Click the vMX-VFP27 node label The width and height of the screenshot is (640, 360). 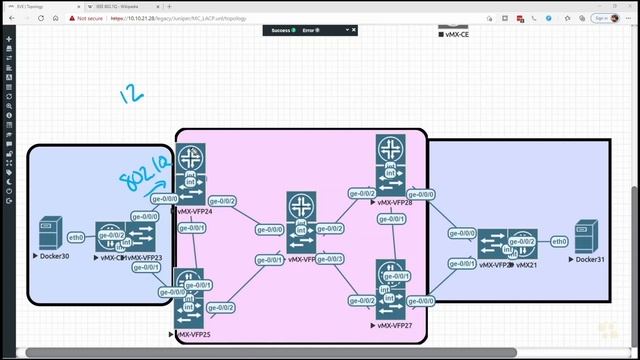[395, 325]
